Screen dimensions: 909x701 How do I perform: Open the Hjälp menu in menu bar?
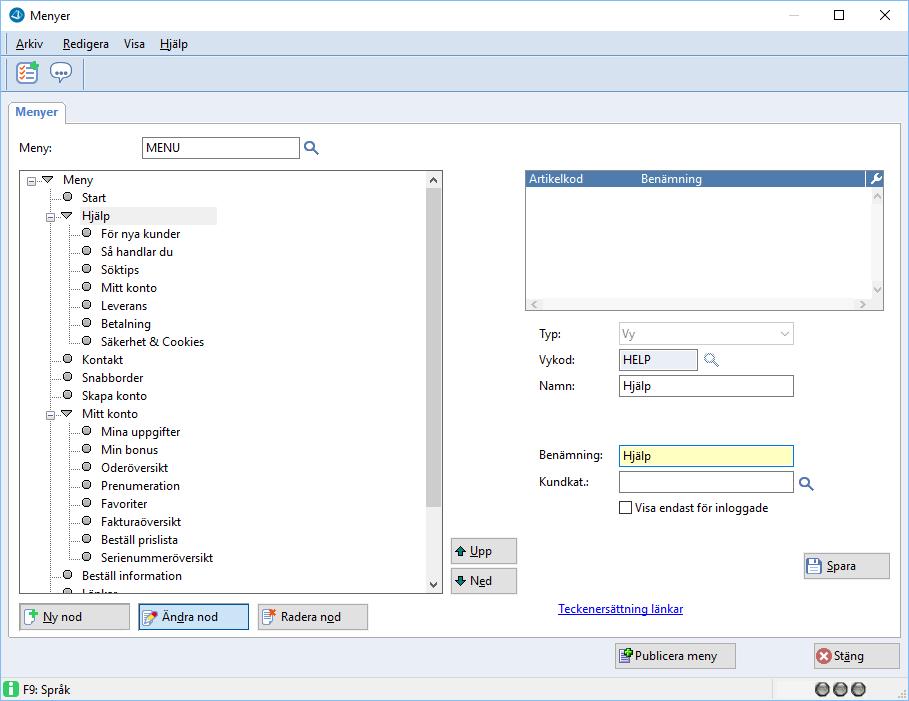[174, 44]
